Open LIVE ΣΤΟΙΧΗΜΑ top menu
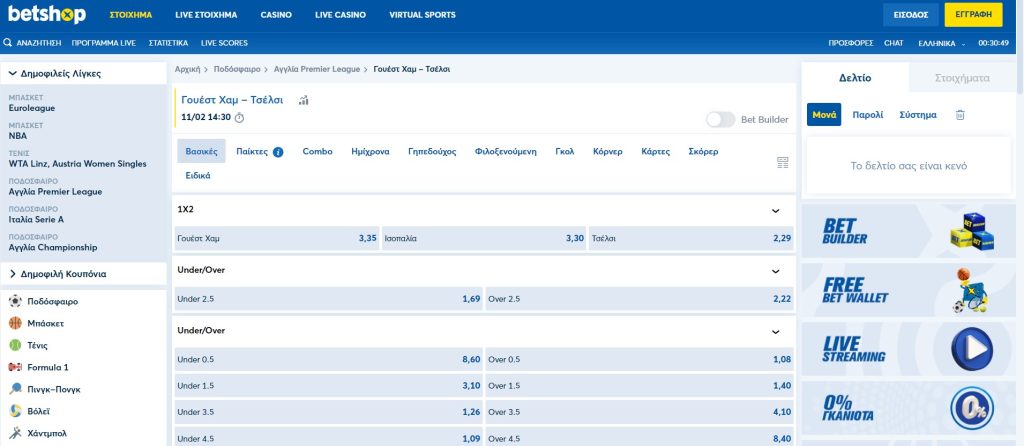Image resolution: width=1024 pixels, height=446 pixels. 206,14
